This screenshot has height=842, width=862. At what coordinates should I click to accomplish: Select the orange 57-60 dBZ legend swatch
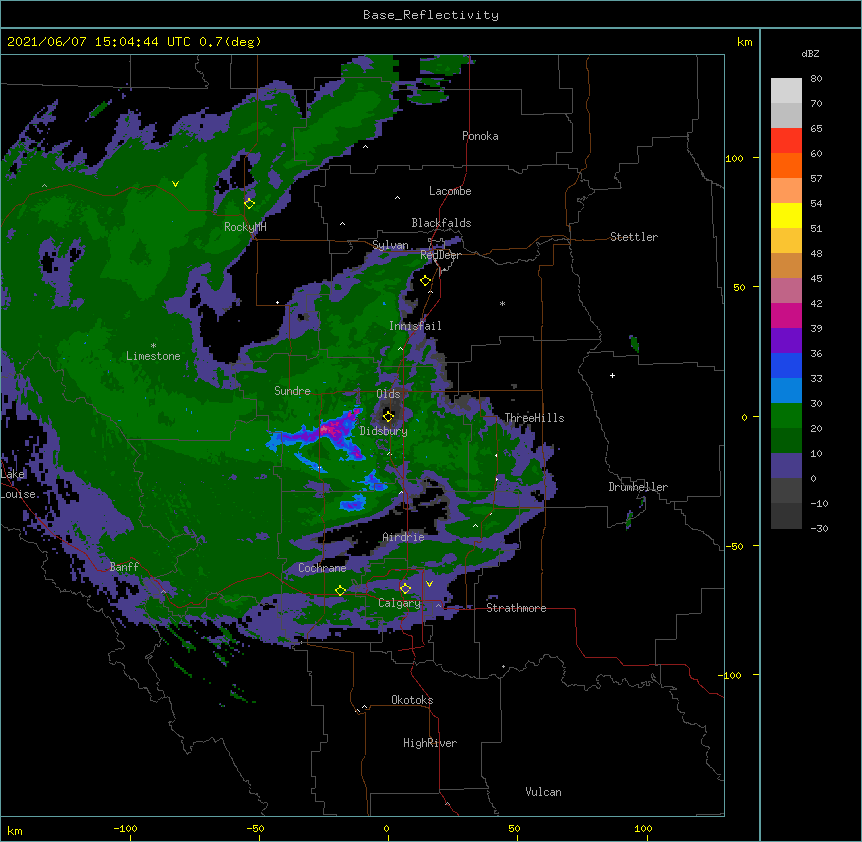click(x=786, y=165)
